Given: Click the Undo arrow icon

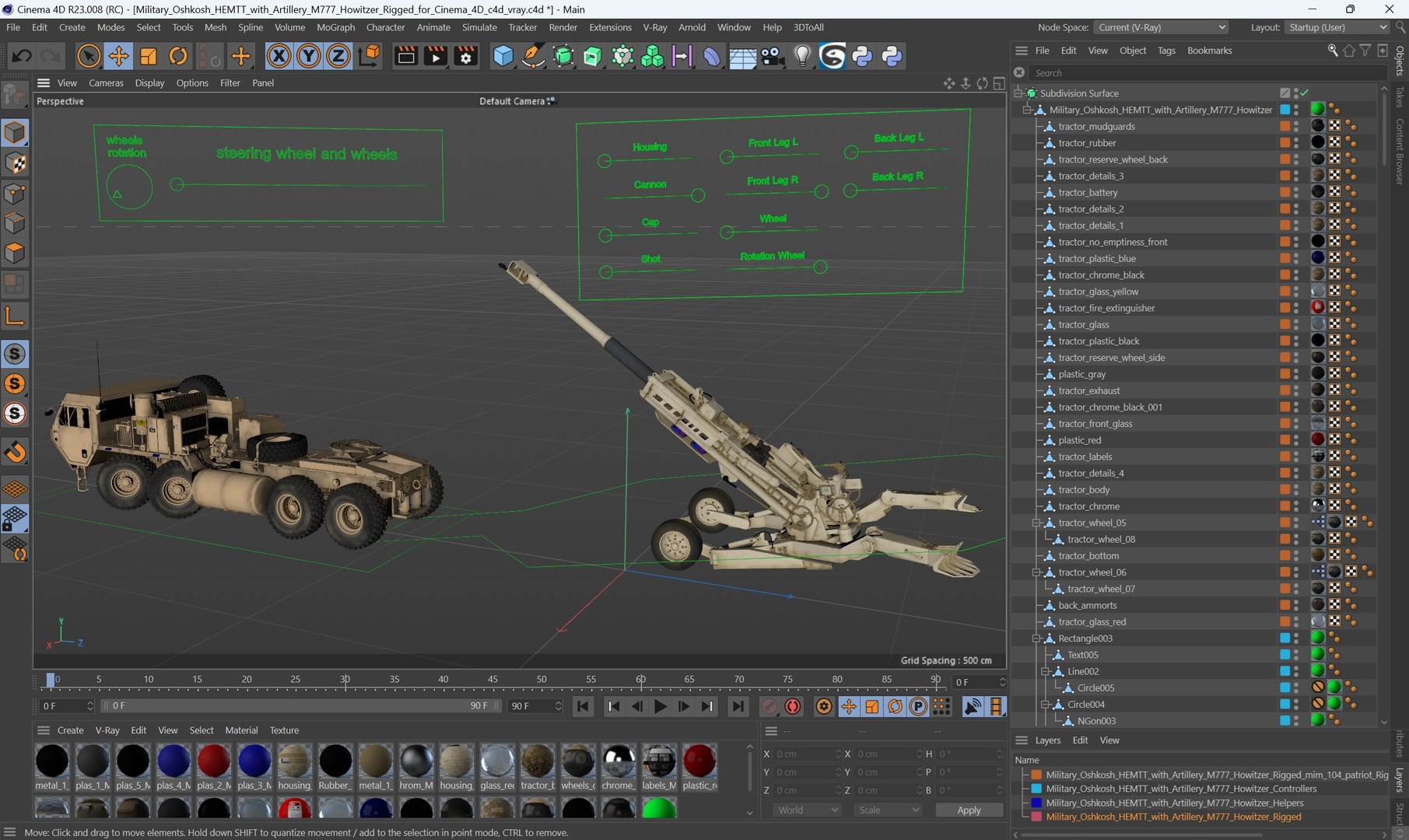Looking at the screenshot, I should pos(22,56).
